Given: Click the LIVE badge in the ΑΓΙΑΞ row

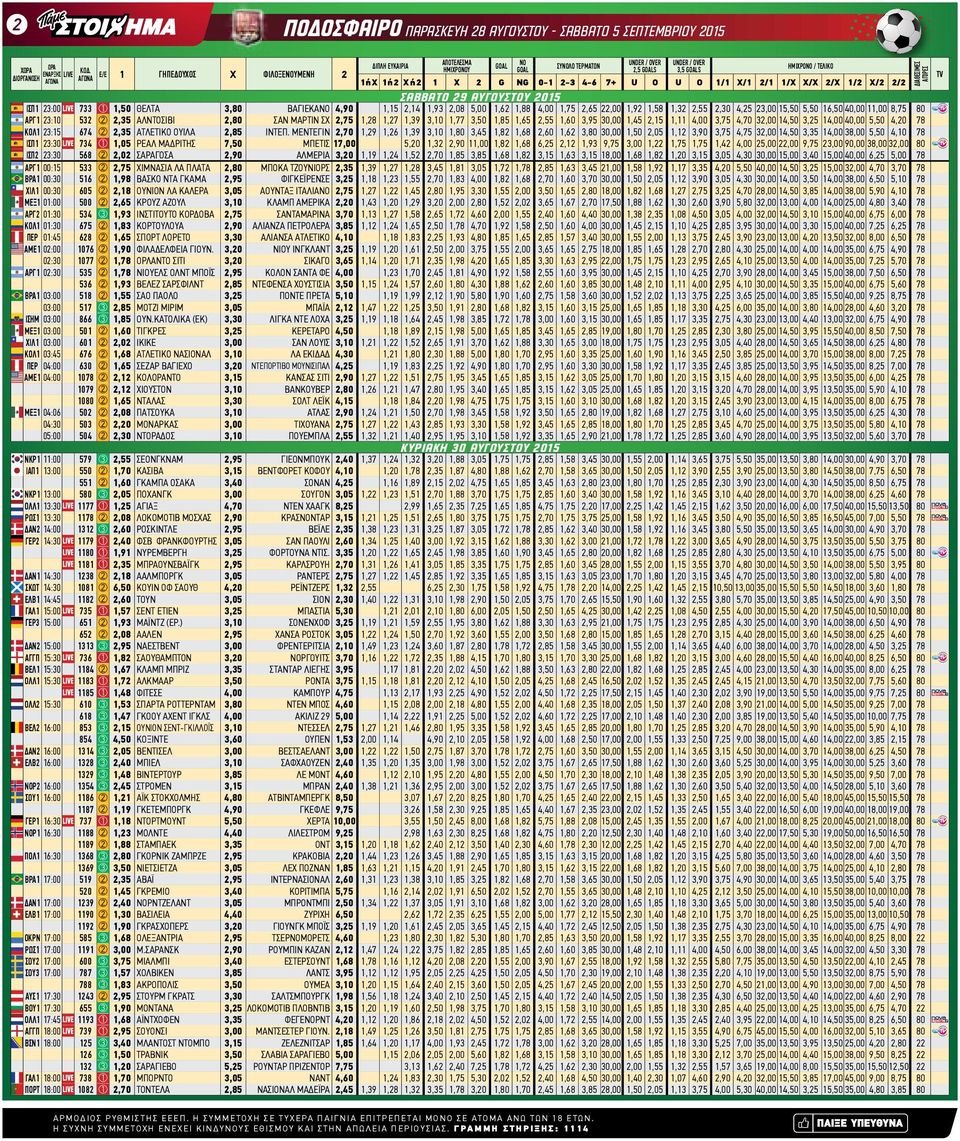Looking at the screenshot, I should [x=68, y=506].
